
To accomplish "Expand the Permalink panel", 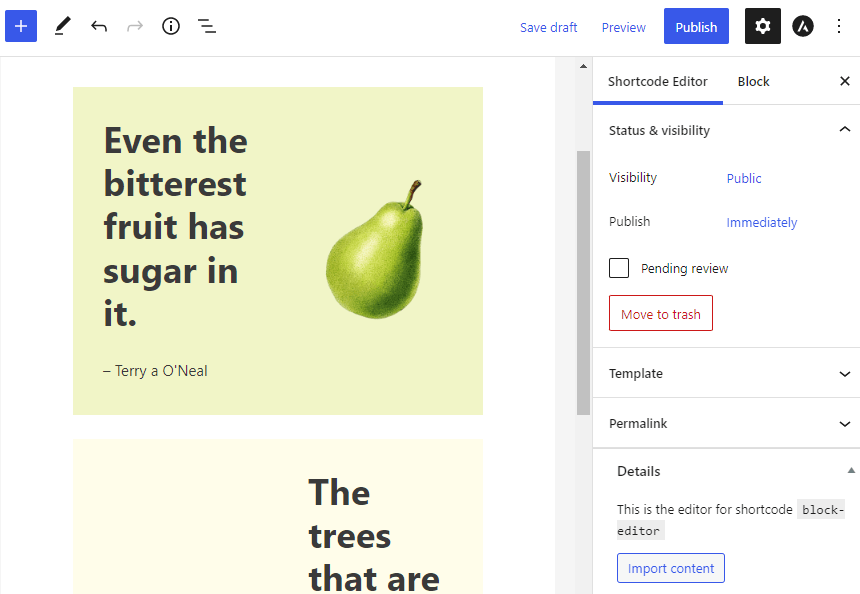I will coord(726,423).
